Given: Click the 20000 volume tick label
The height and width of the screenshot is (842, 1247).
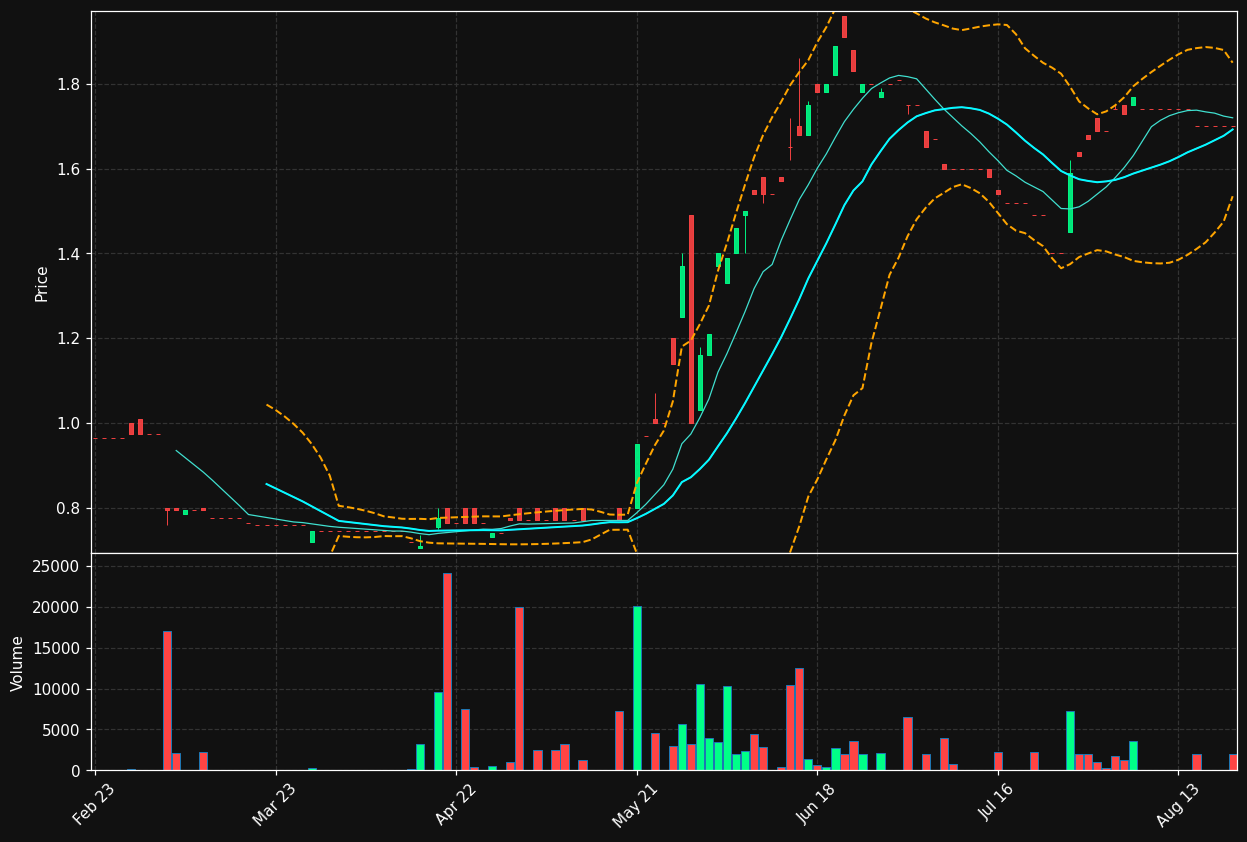Looking at the screenshot, I should pyautogui.click(x=59, y=608).
